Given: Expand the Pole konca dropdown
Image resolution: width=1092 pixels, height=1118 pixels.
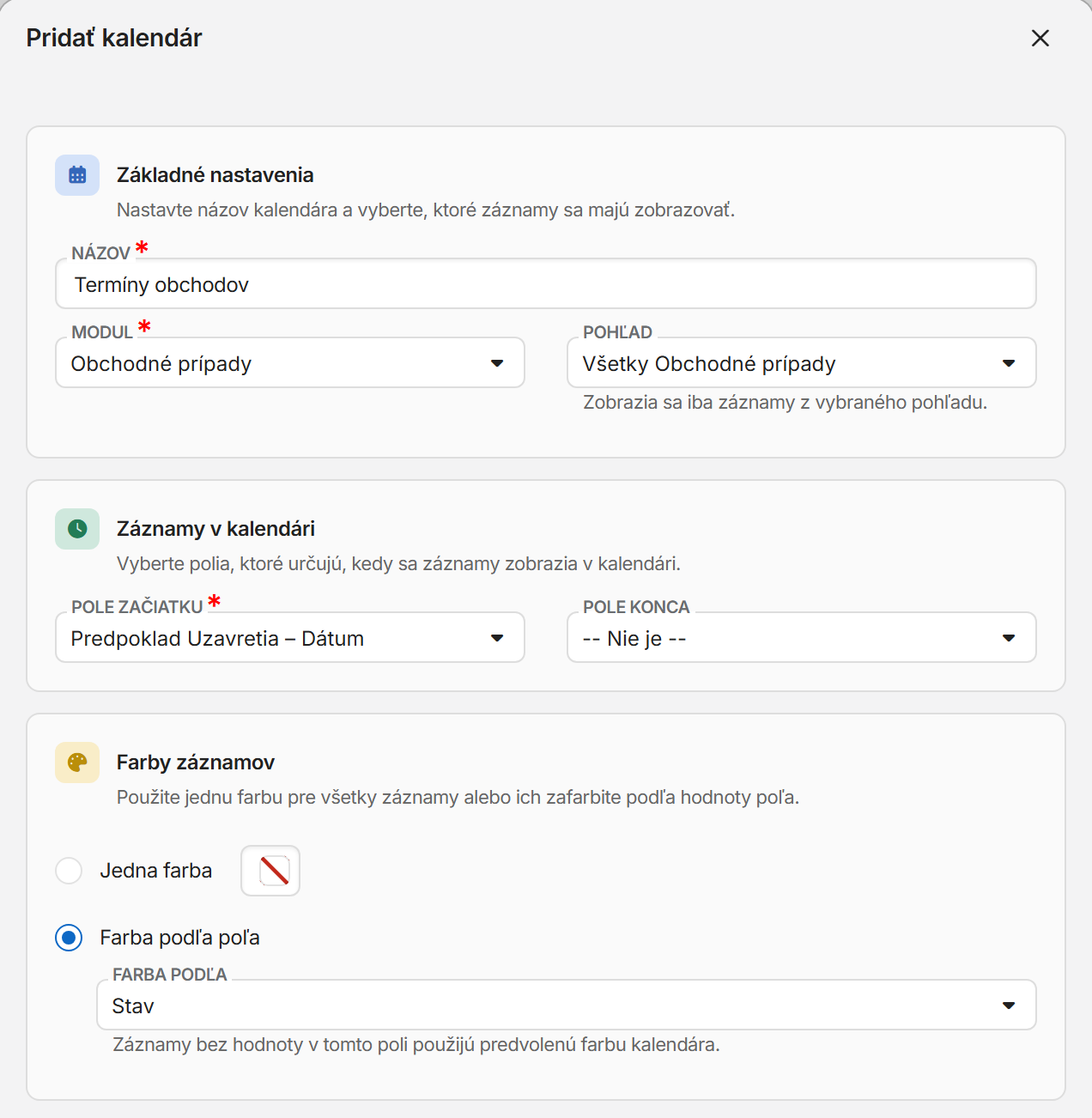Looking at the screenshot, I should tap(802, 637).
